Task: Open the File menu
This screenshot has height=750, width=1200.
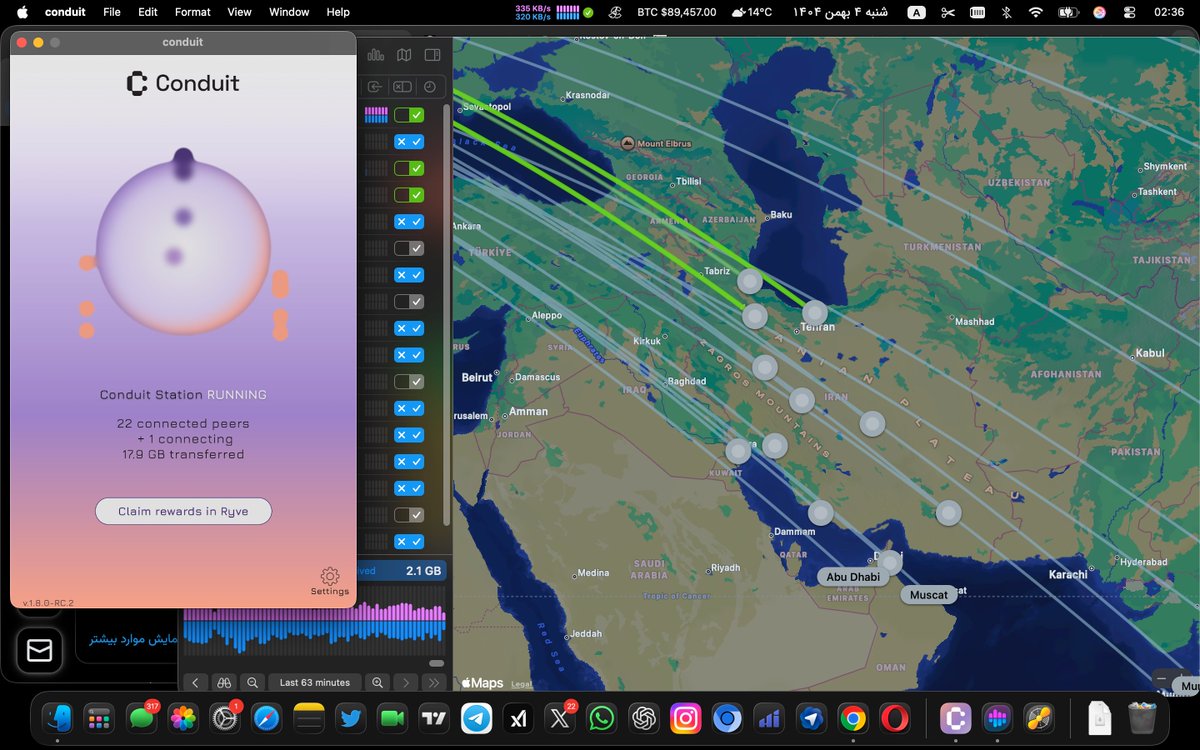Action: tap(112, 12)
